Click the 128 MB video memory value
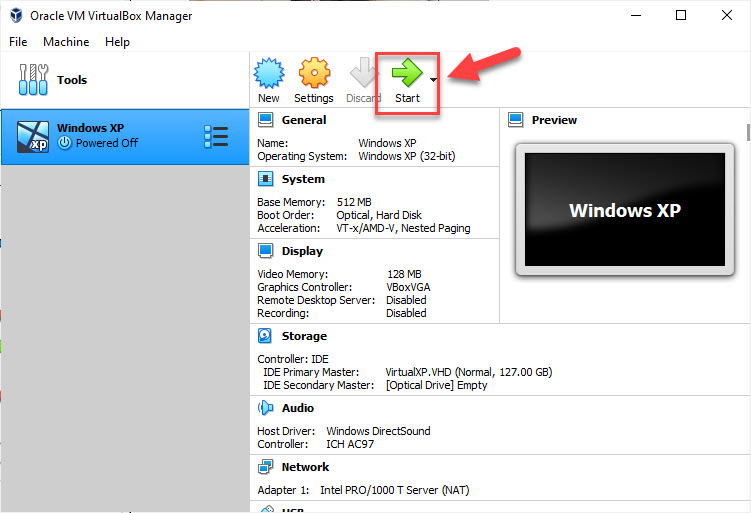Image resolution: width=751 pixels, height=513 pixels. pyautogui.click(x=404, y=274)
